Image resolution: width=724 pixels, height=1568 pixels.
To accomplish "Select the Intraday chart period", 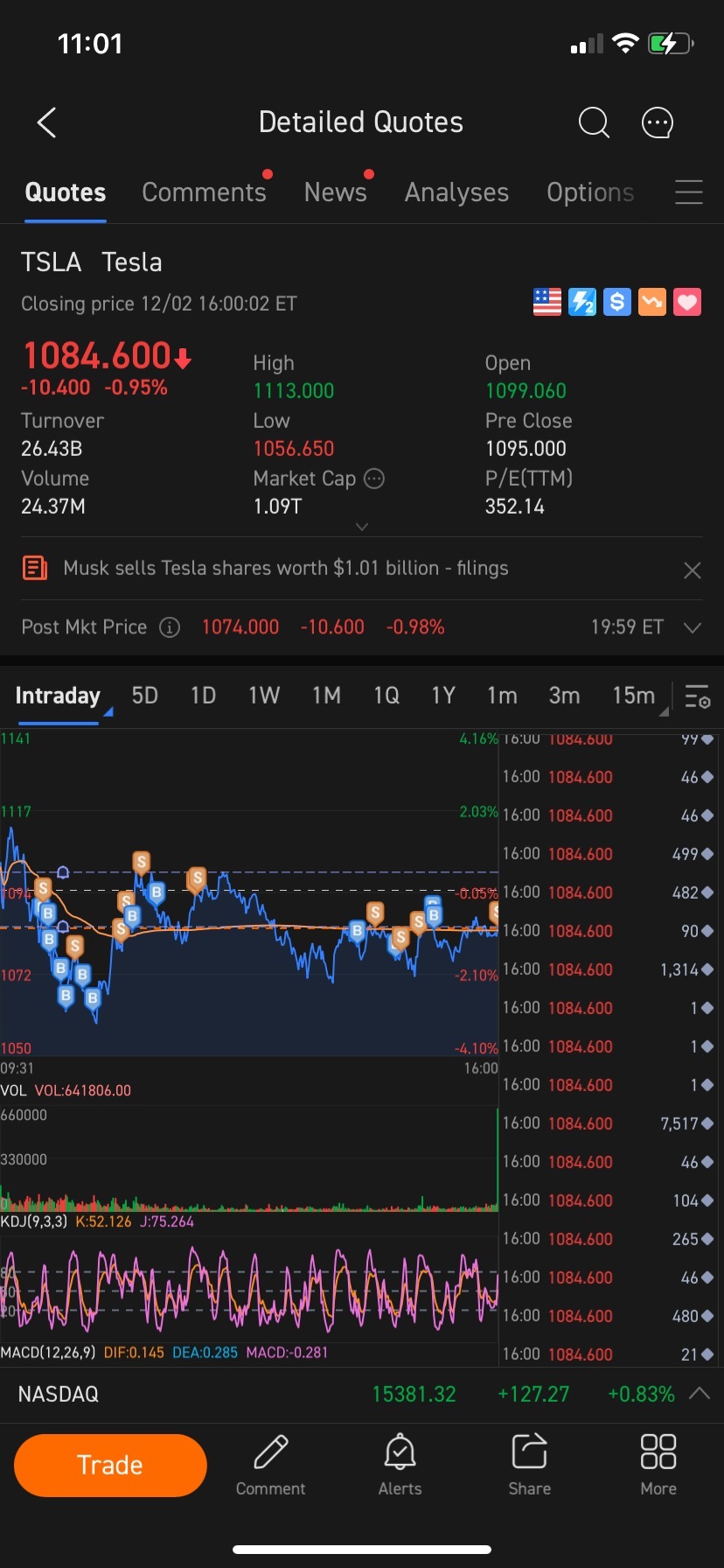I will 58,696.
